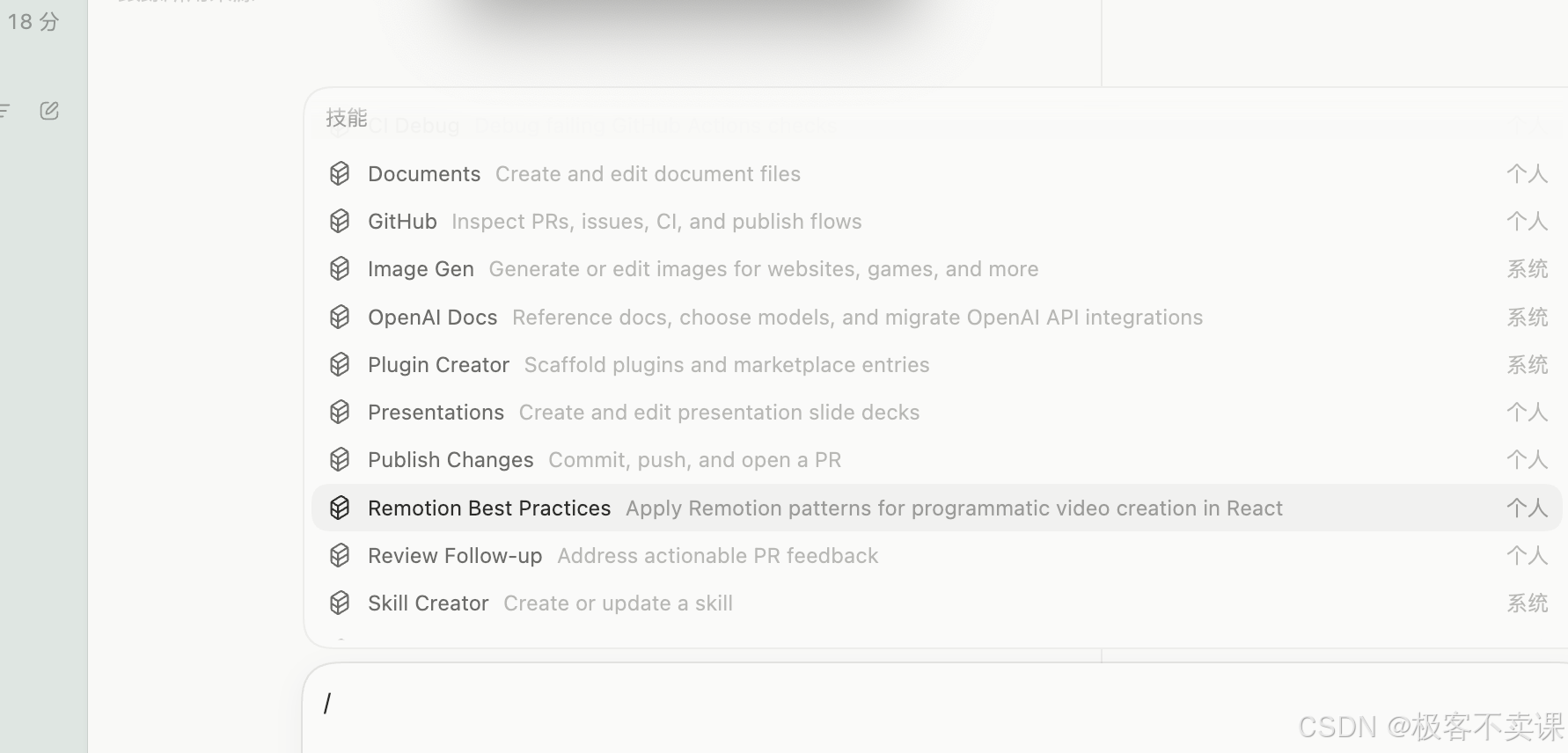Select the Image Gen skill name
The image size is (1568, 753).
pos(421,269)
